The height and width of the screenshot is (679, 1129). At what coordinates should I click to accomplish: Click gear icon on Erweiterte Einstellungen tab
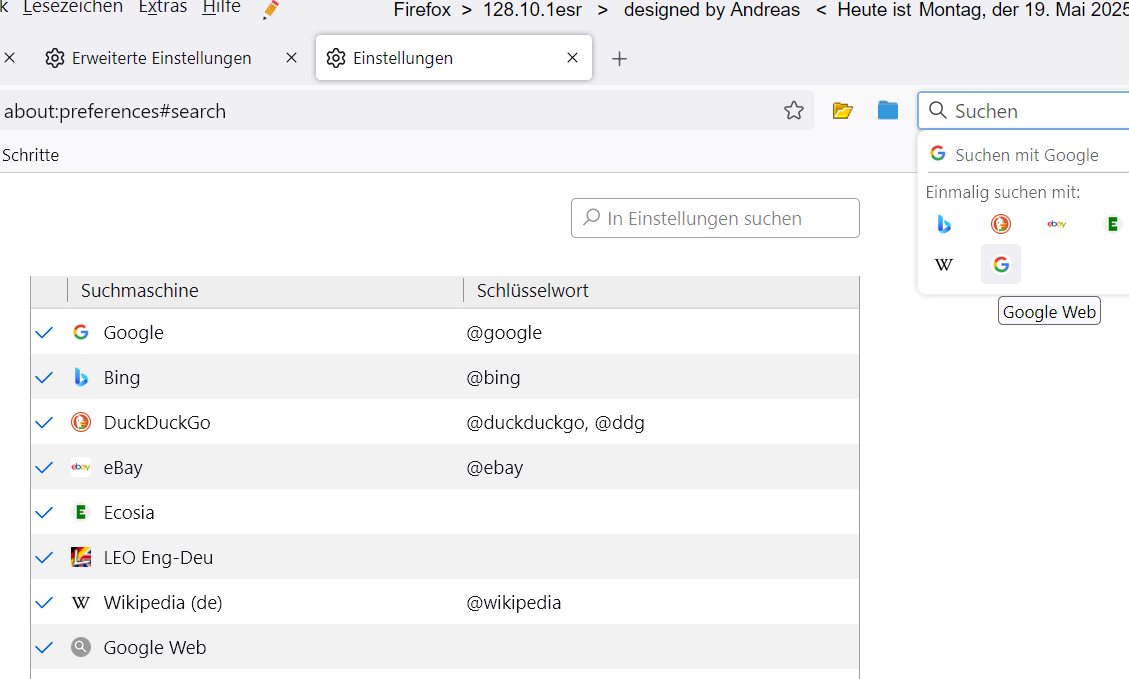click(x=55, y=58)
